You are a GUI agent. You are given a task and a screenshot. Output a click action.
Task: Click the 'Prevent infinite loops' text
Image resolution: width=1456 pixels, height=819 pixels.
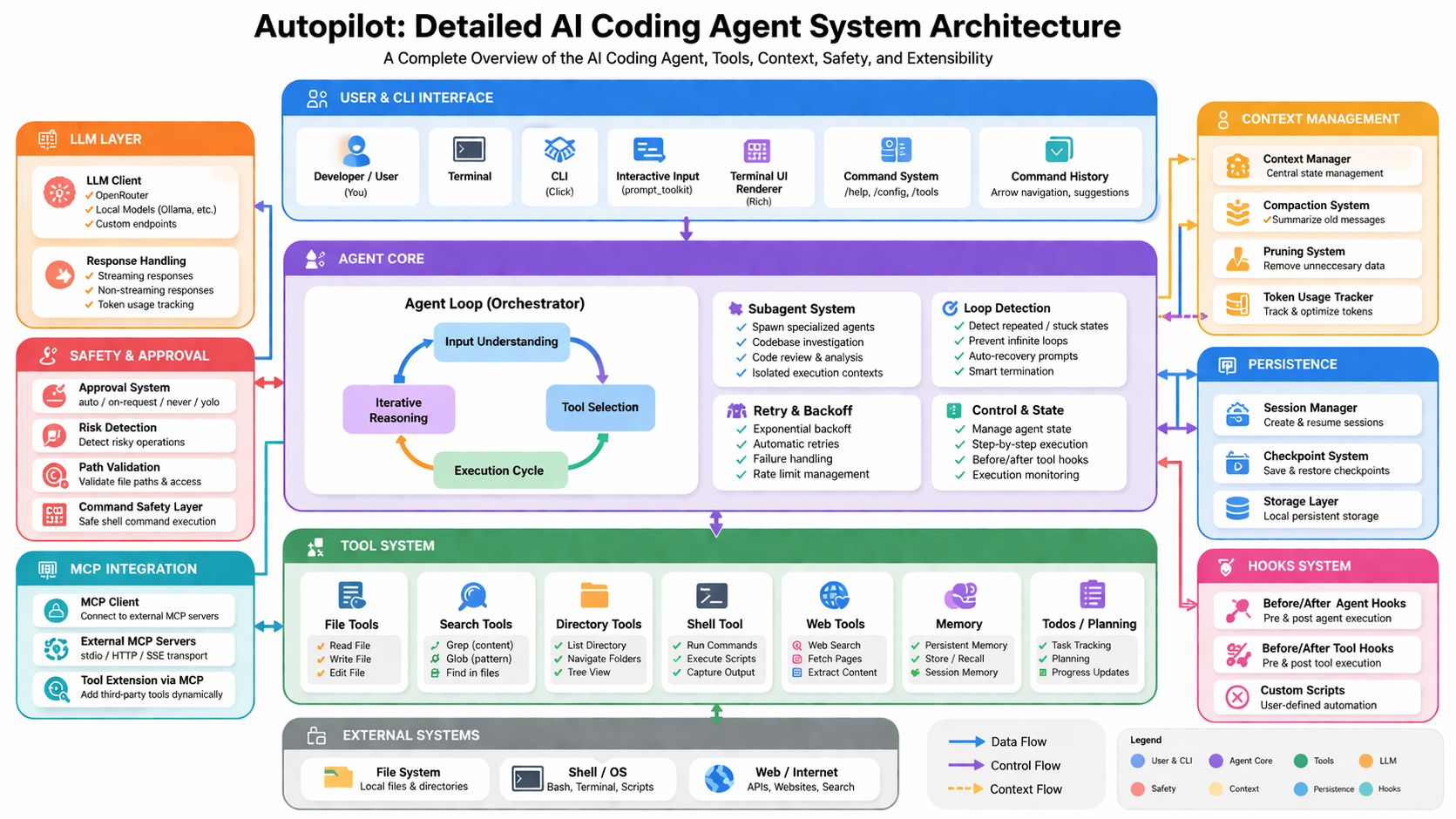click(x=1018, y=341)
